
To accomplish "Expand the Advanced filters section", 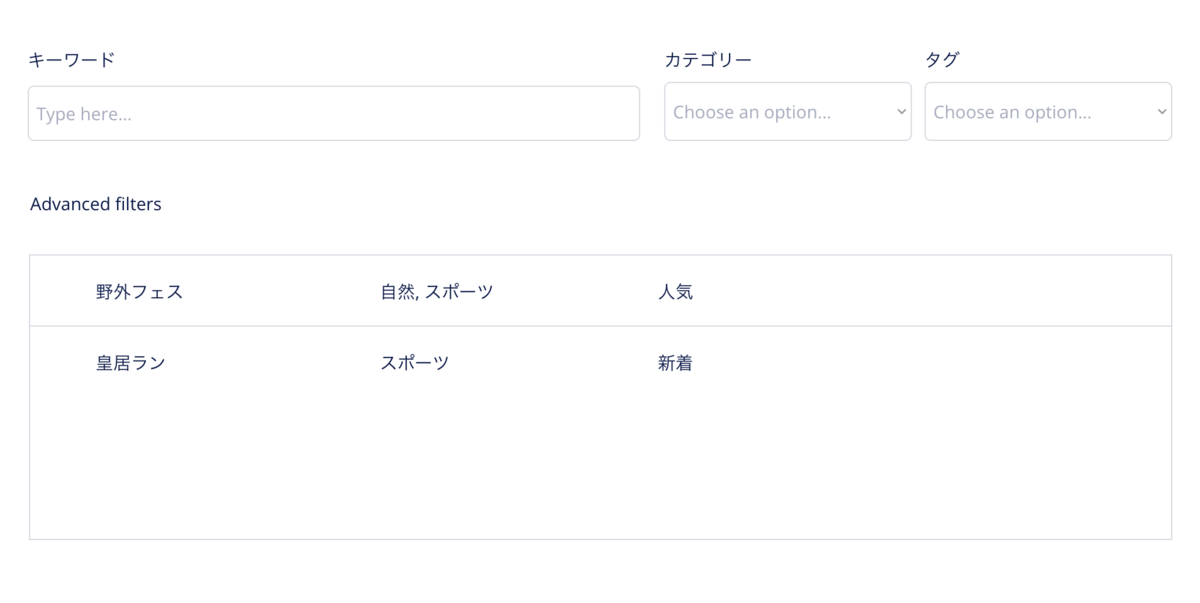I will 96,204.
